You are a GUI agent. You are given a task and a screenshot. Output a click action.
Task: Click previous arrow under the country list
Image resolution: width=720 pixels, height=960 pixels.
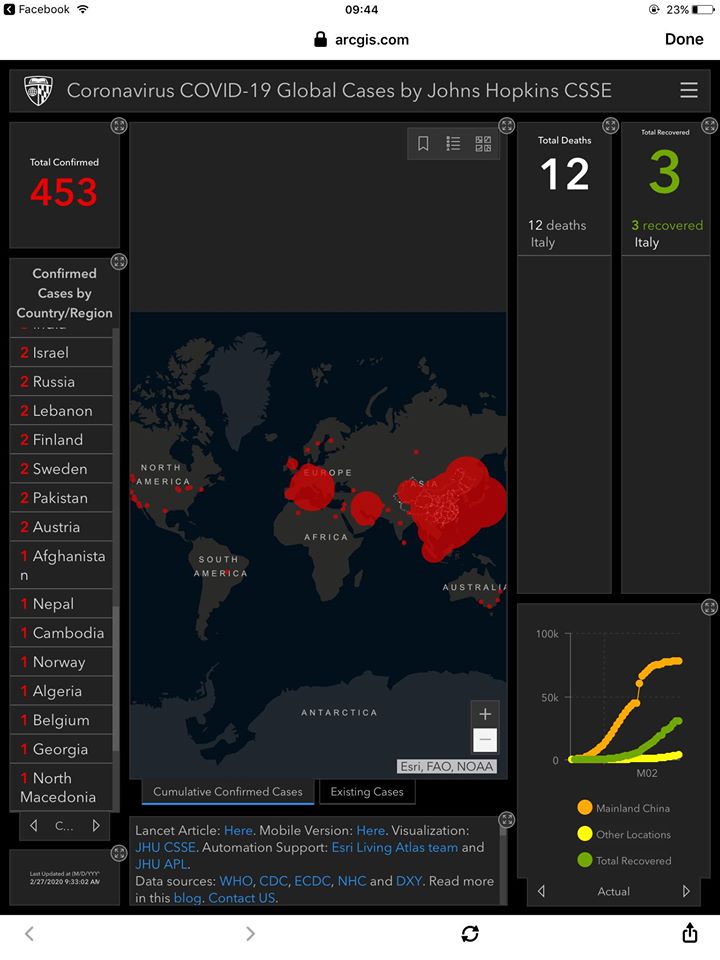(34, 826)
